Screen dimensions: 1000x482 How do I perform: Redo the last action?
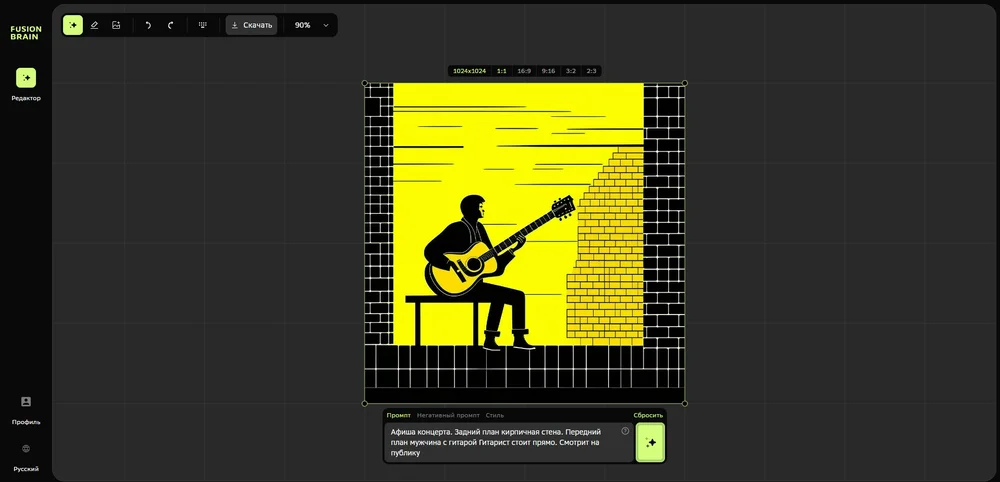click(x=170, y=25)
